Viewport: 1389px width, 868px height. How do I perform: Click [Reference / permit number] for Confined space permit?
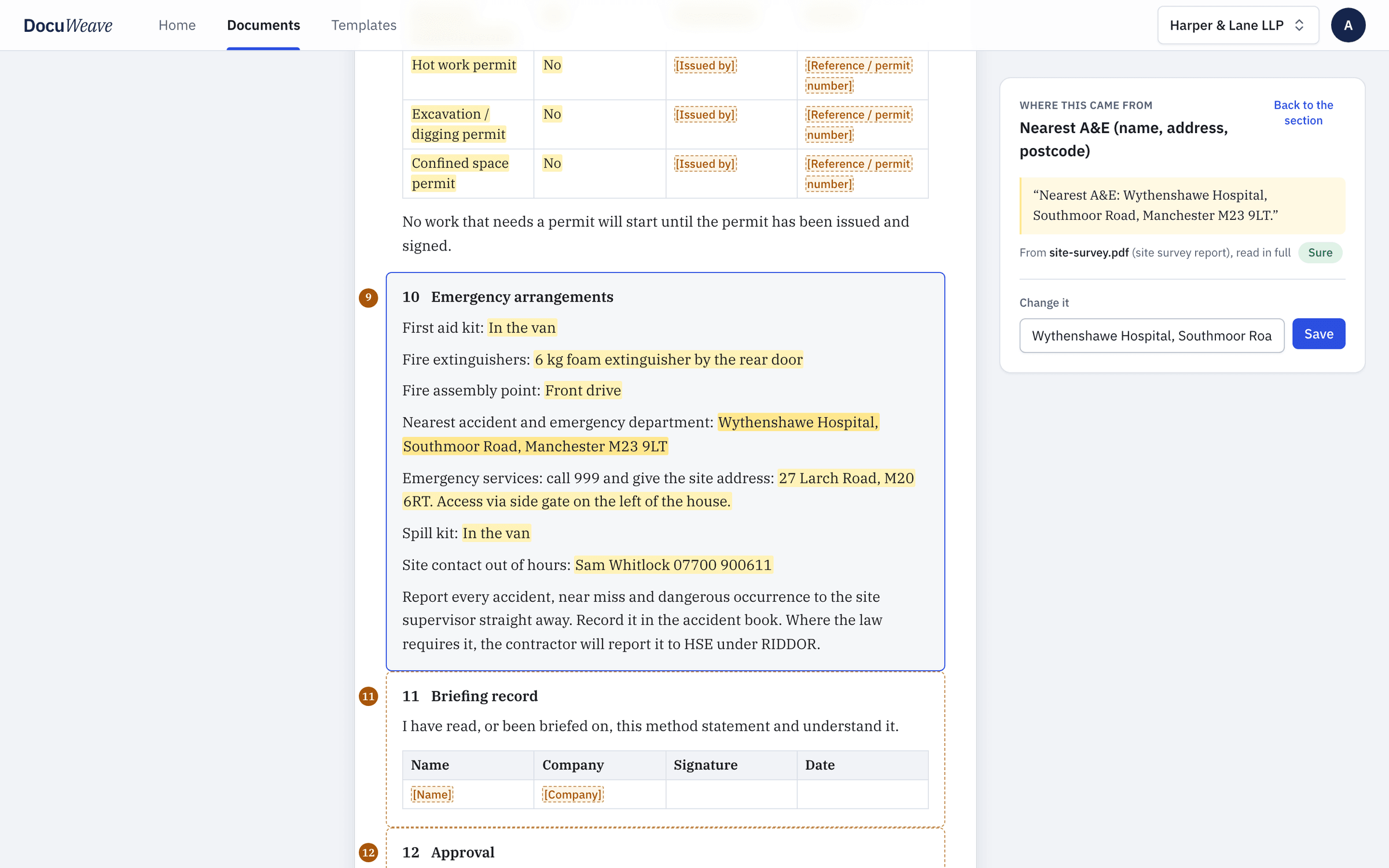pos(859,174)
